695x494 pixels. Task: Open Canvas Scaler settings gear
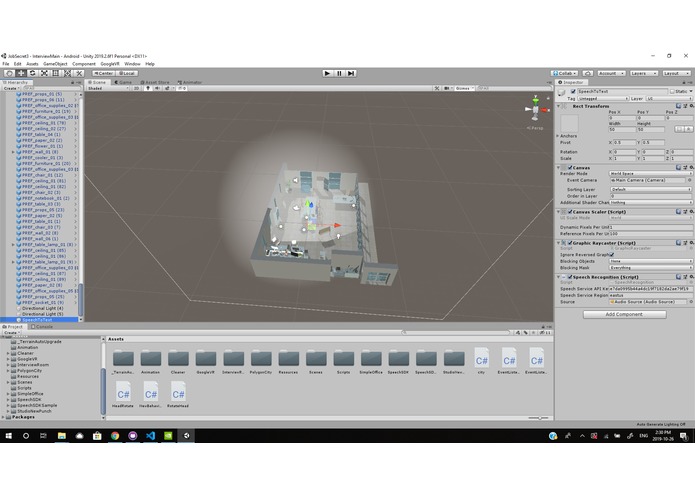[x=691, y=212]
